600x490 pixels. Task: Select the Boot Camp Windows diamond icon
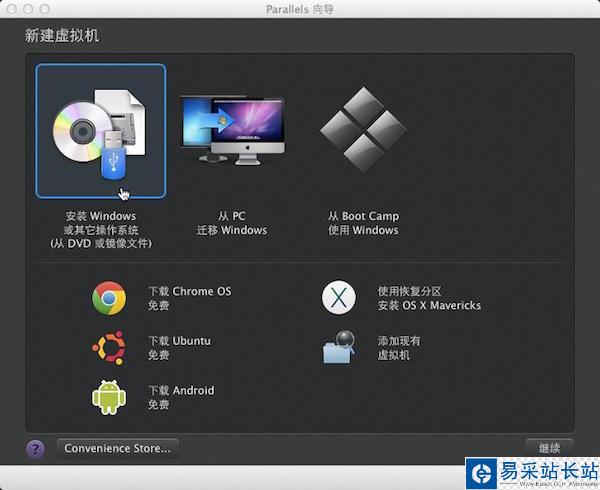[x=363, y=129]
